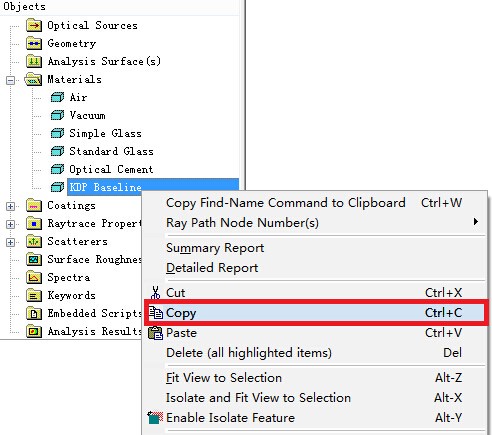Expand the Raytrace Properties node
Screen dimensions: 492x435
[11, 224]
